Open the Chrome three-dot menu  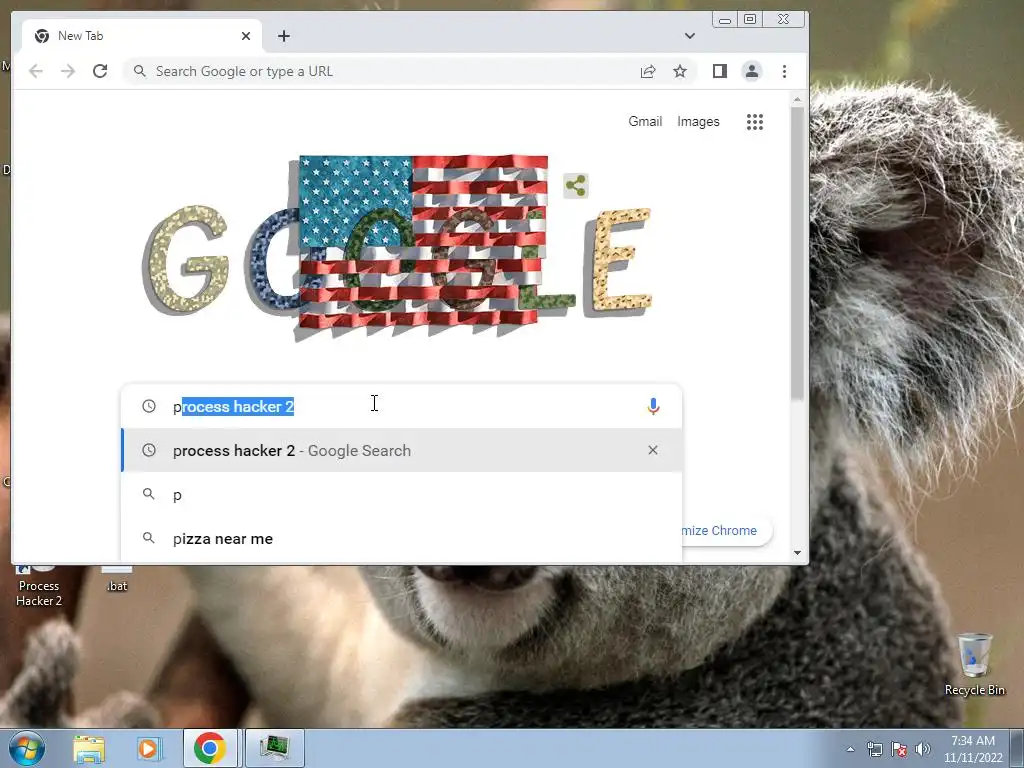click(x=784, y=71)
